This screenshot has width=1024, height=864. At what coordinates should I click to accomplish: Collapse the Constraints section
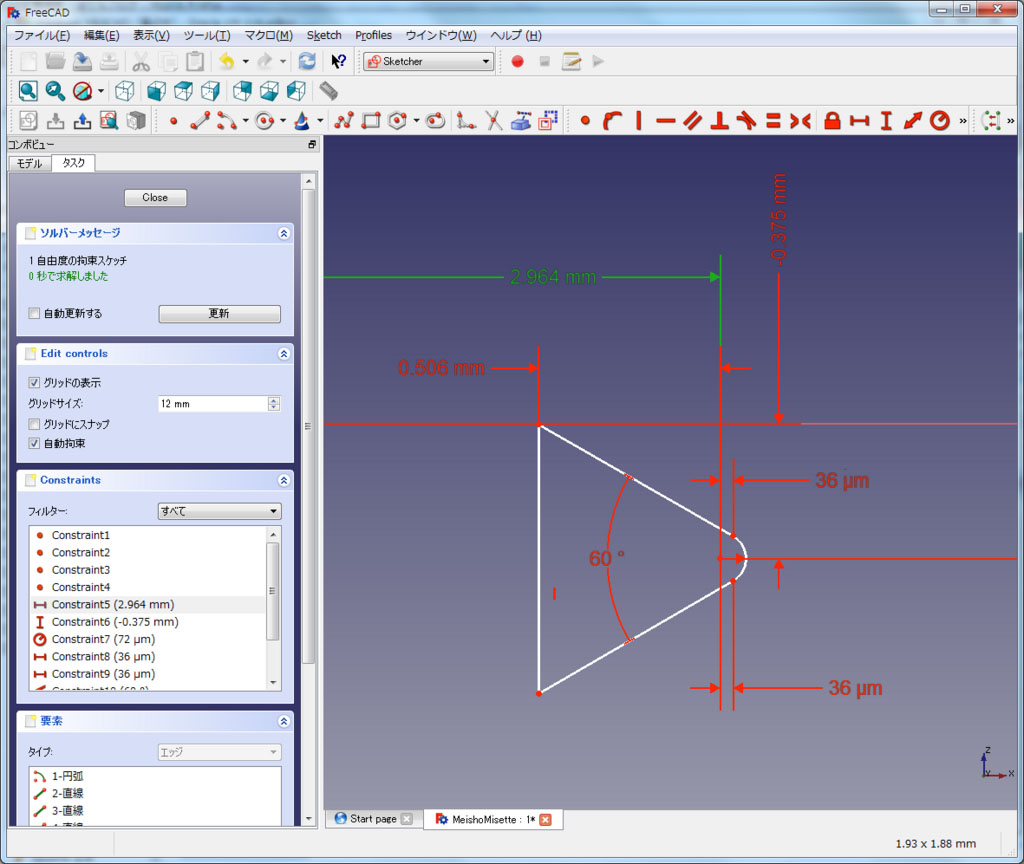[x=283, y=480]
